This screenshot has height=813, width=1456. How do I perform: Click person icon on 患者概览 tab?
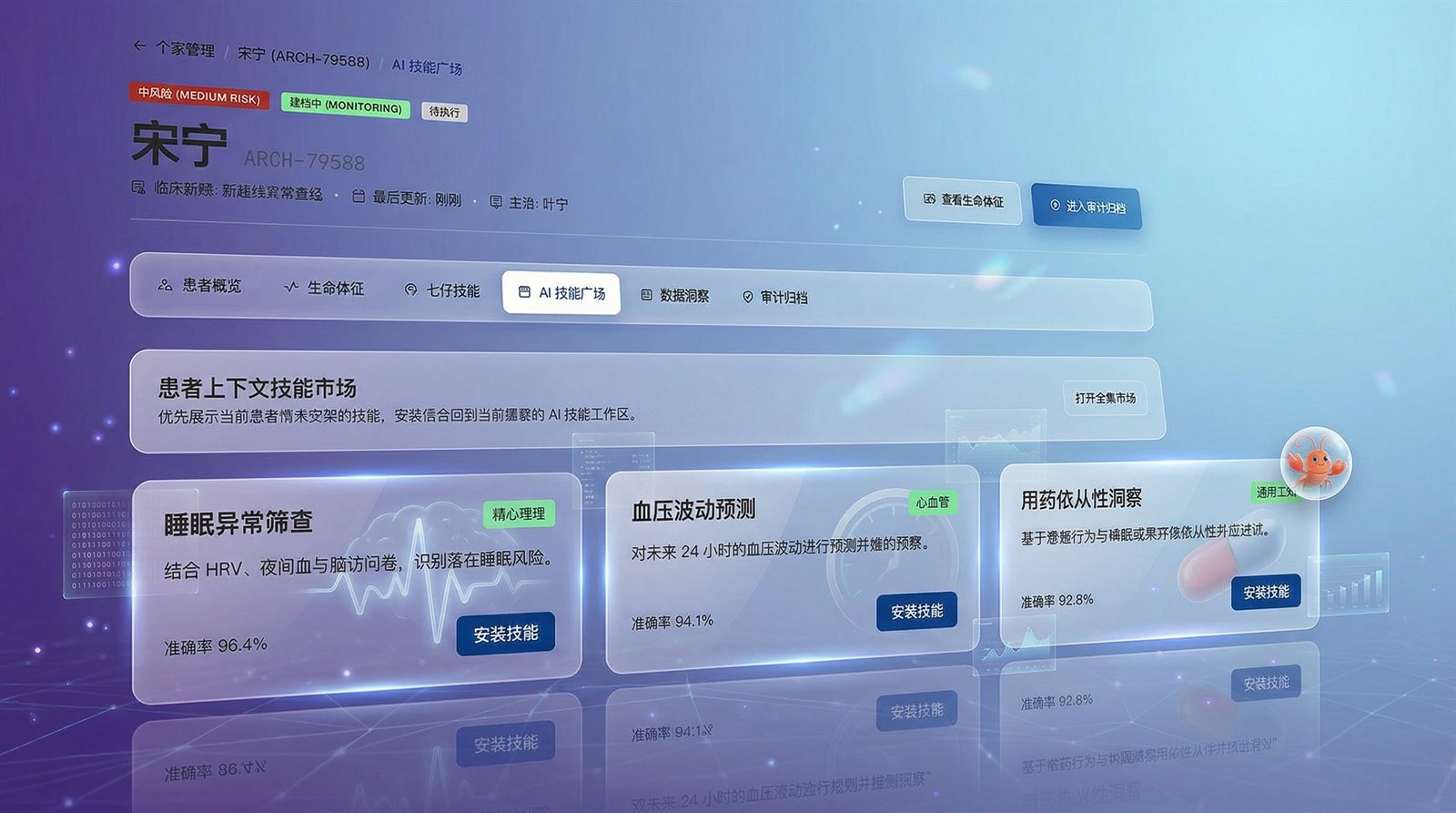pos(165,285)
